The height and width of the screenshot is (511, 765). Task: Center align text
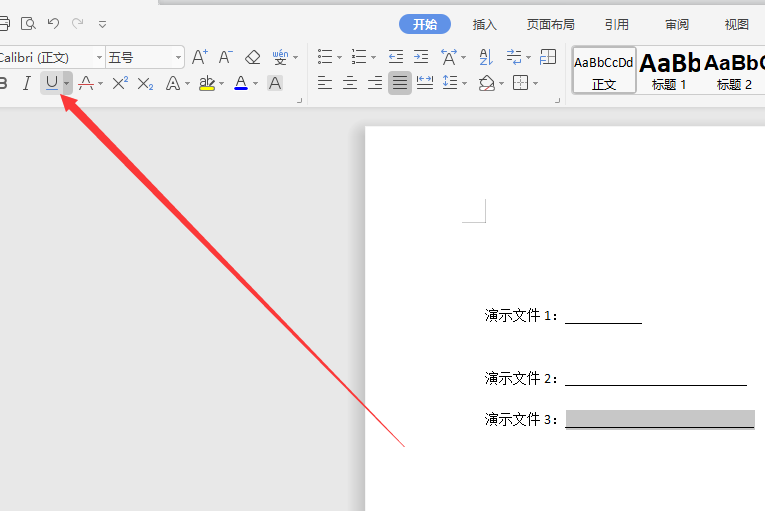click(350, 83)
